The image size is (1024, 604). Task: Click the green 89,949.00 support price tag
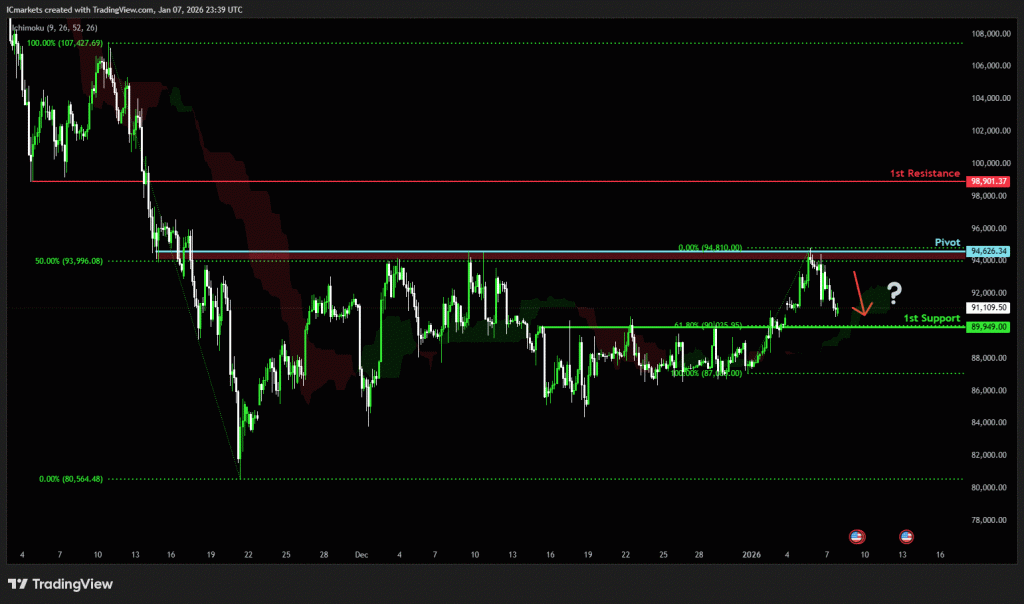(988, 327)
